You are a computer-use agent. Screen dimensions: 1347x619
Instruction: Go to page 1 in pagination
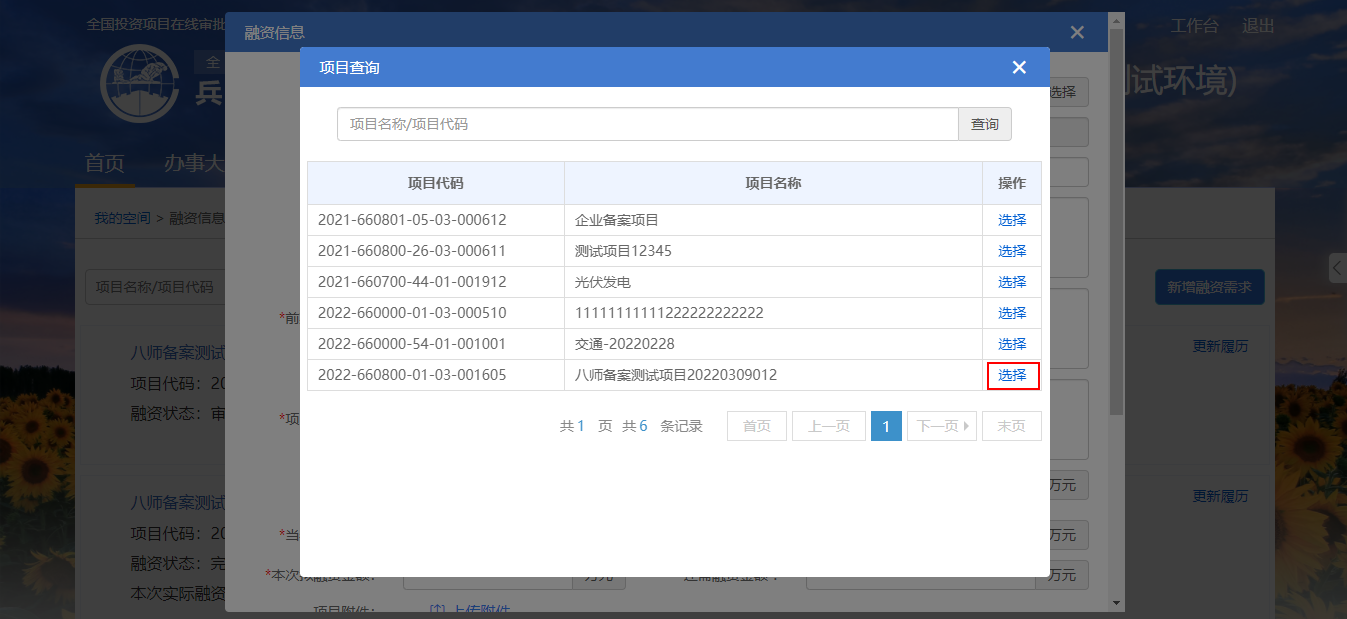[x=886, y=426]
